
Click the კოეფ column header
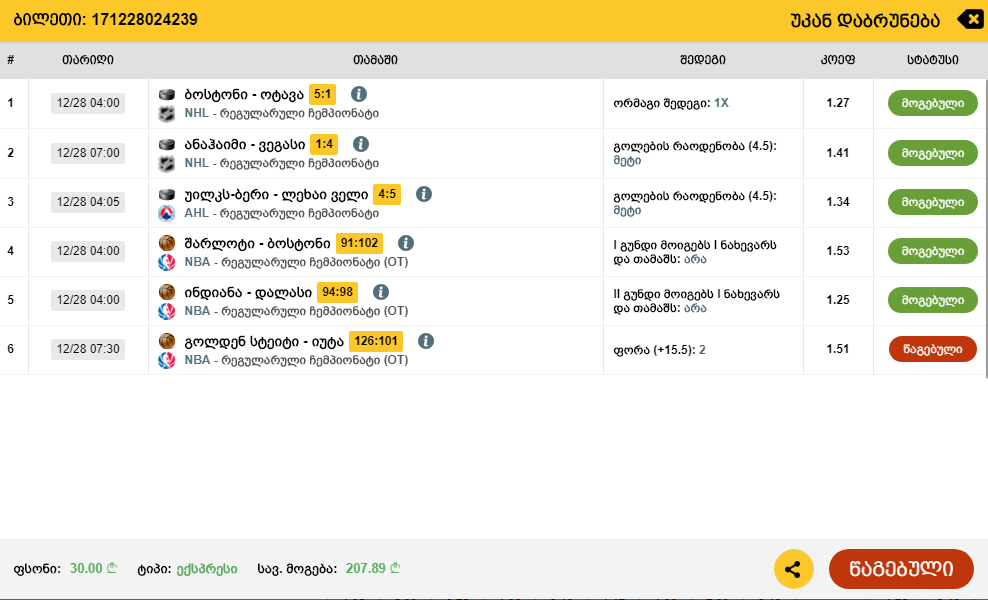click(x=837, y=61)
